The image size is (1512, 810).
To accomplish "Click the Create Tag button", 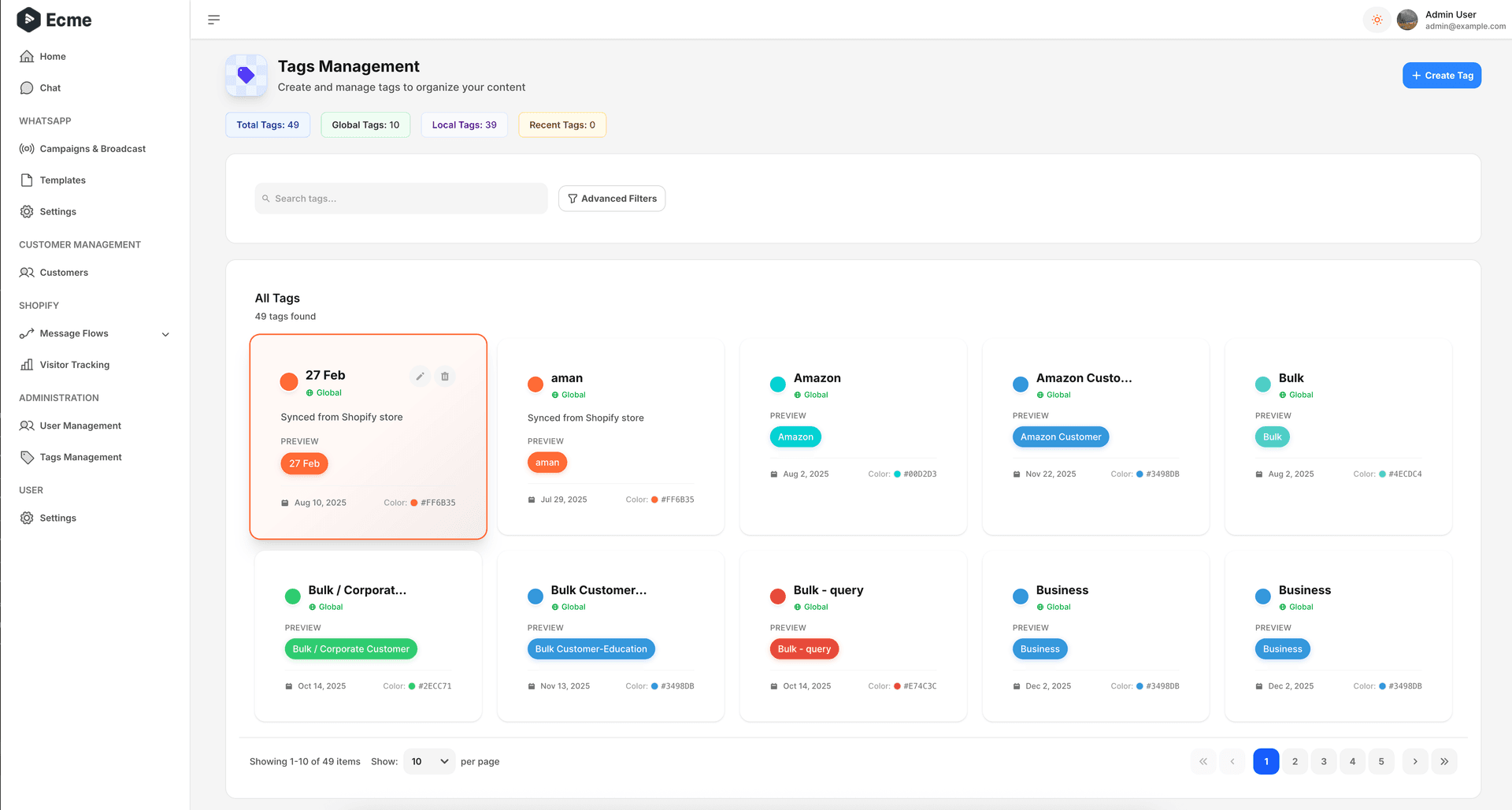I will tap(1442, 75).
